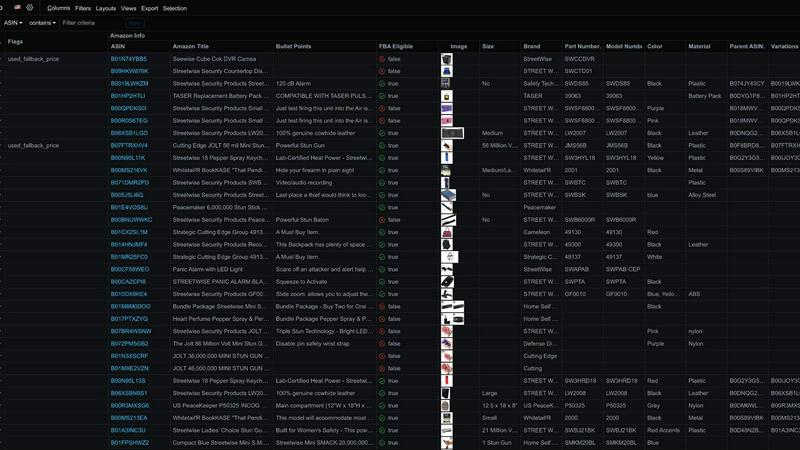Click FBA true icon in Panic Alarm LED row

coord(382,269)
